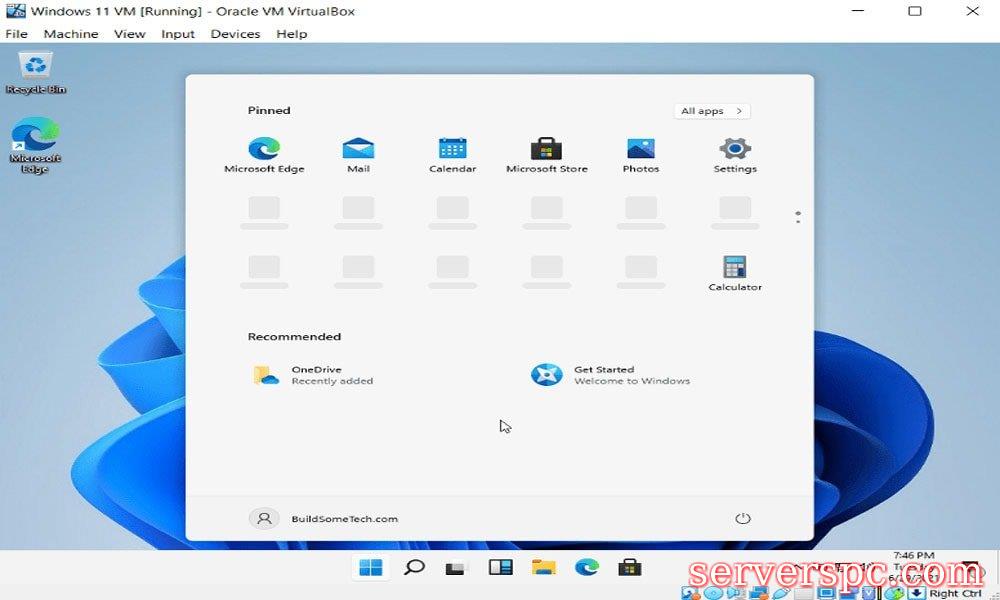Open the Devices menu
The height and width of the screenshot is (600, 1000).
[235, 34]
